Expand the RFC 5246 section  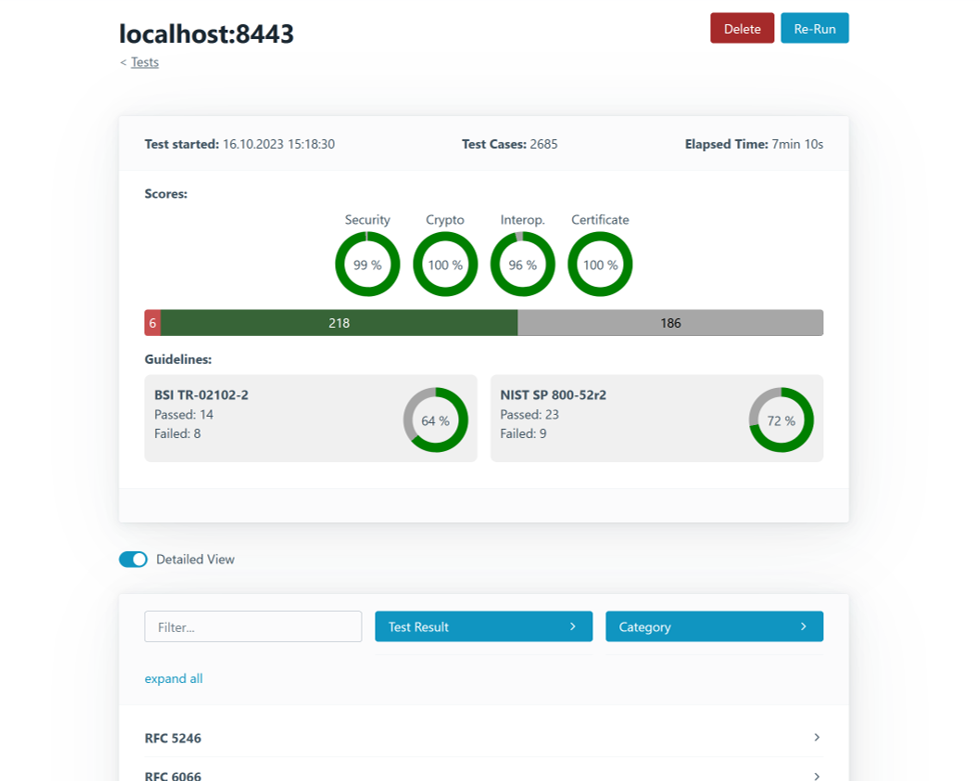174,738
